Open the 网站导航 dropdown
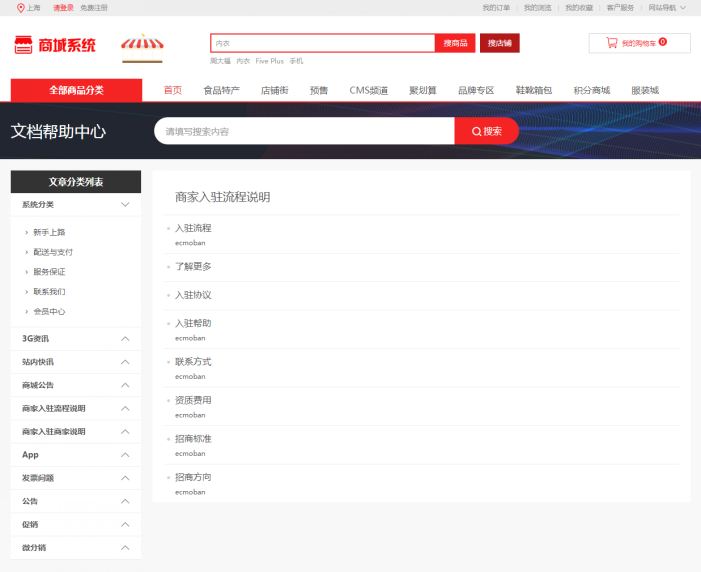 coord(667,7)
